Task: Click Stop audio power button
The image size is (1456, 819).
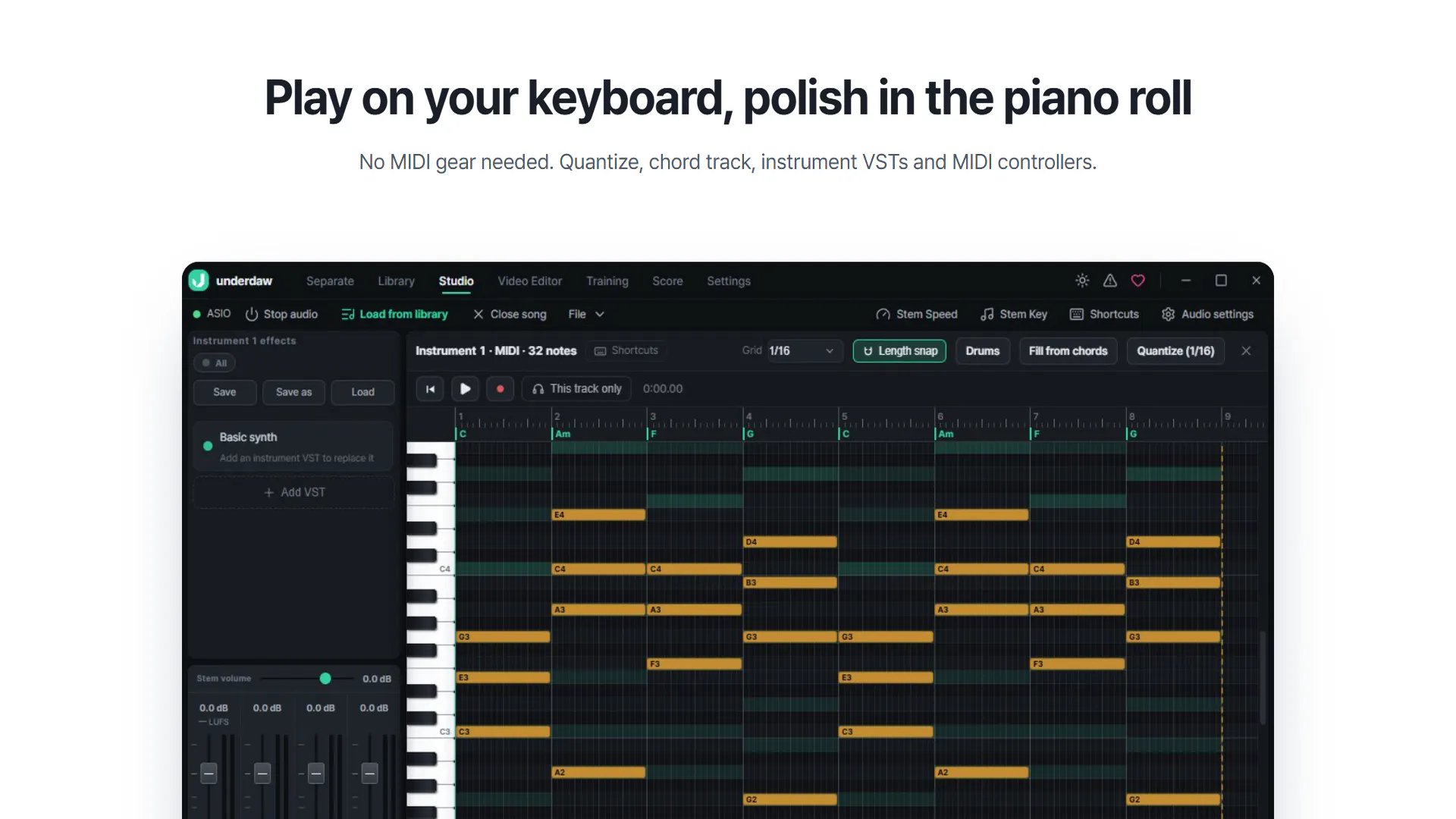Action: 281,314
